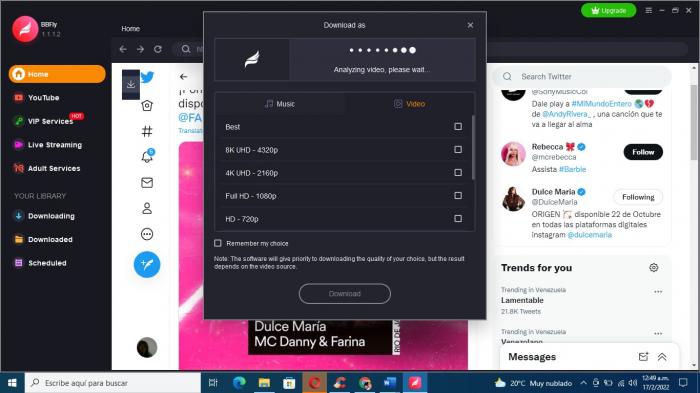Open Twitter More circle icon
700x393 pixels.
pyautogui.click(x=147, y=234)
